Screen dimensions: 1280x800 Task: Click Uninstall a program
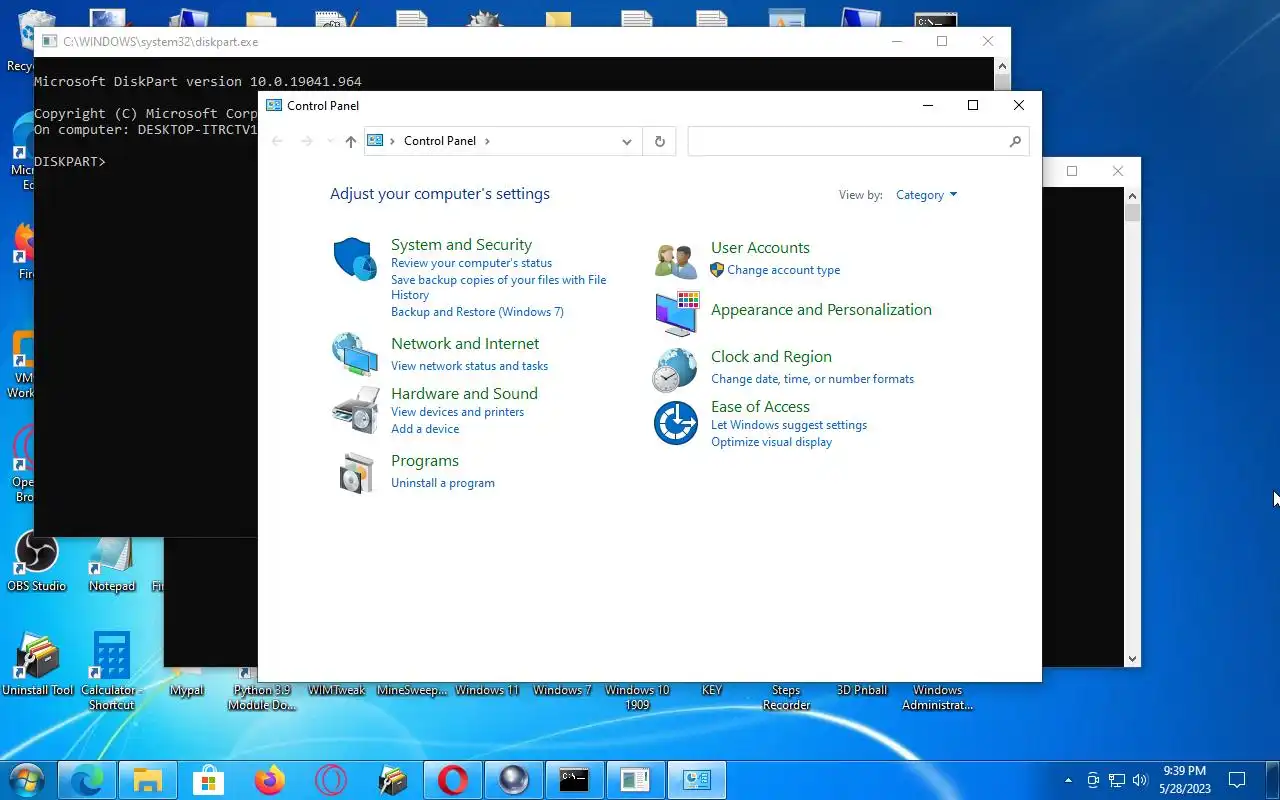[443, 483]
